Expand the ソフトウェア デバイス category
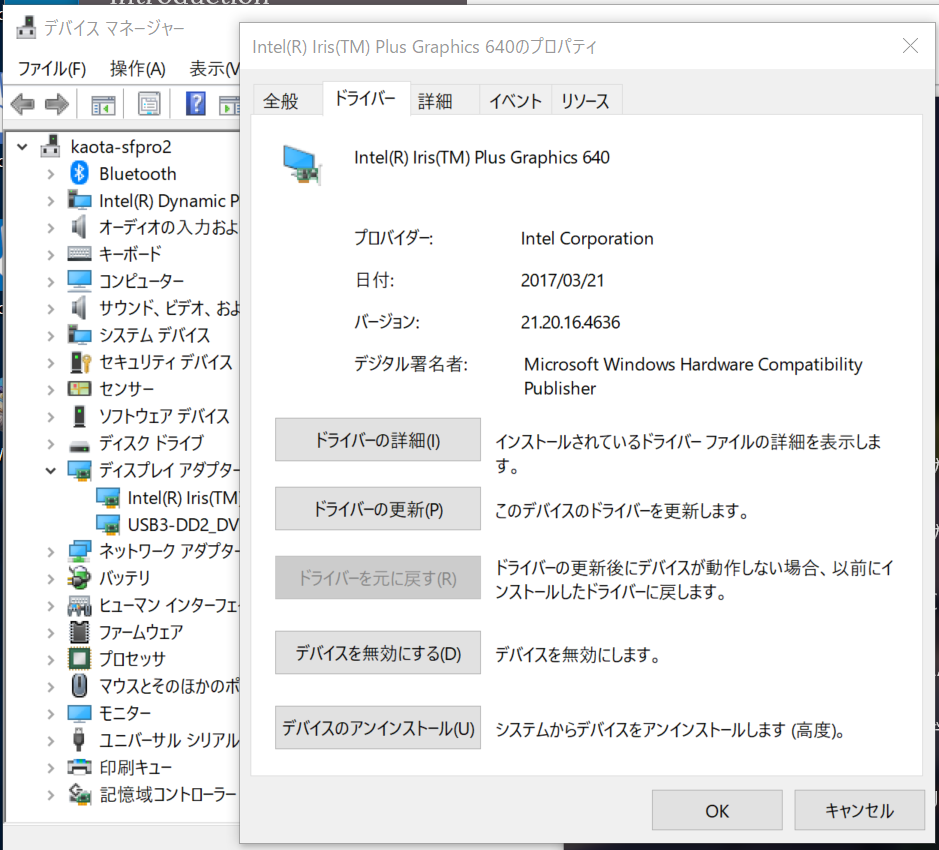The height and width of the screenshot is (850, 939). 51,416
